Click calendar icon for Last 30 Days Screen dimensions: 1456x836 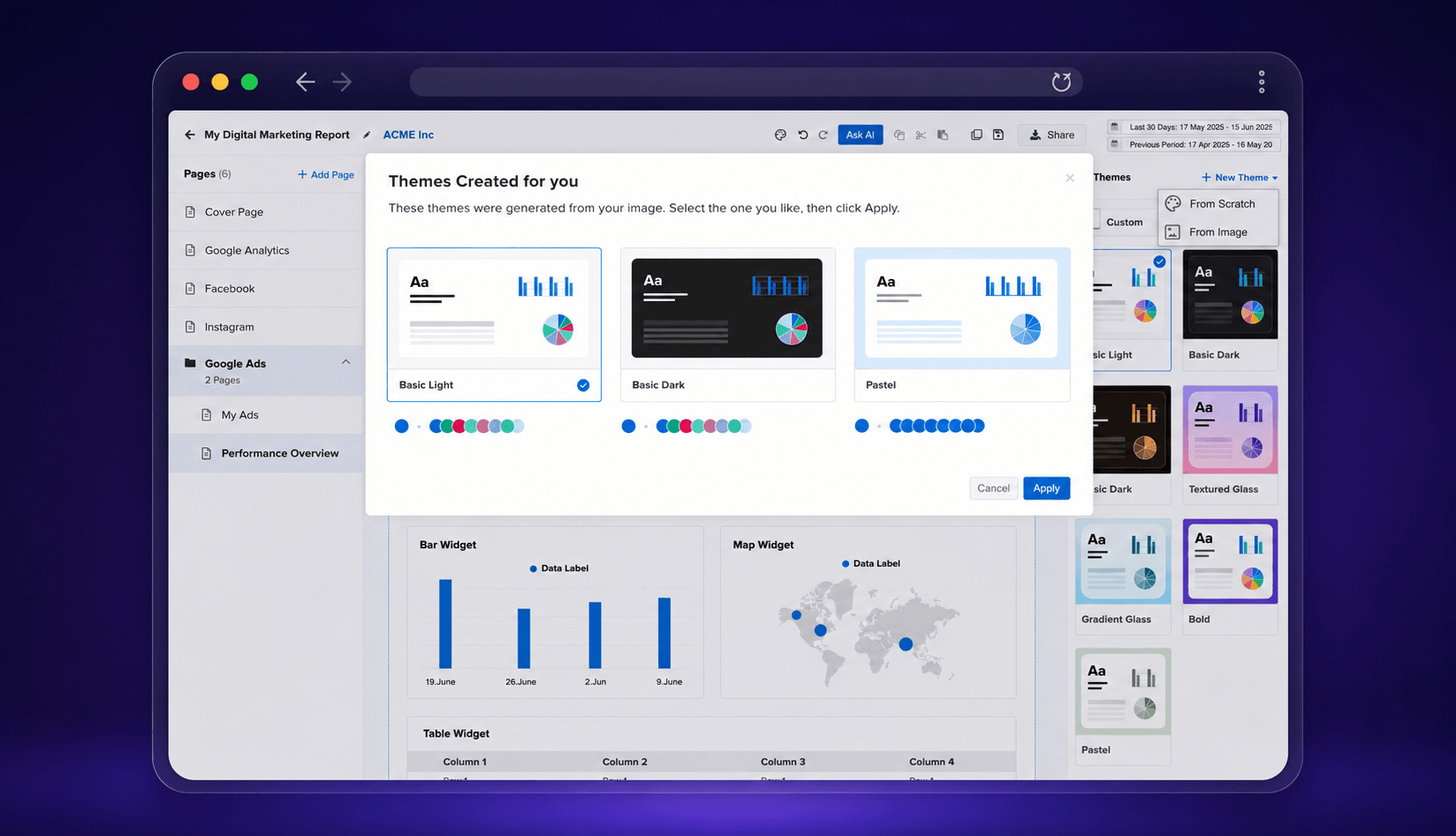(1115, 127)
